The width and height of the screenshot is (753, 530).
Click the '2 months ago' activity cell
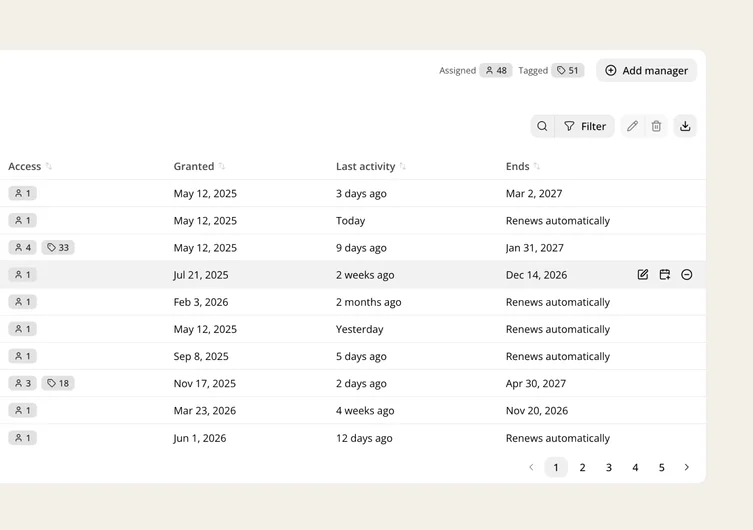coord(368,302)
